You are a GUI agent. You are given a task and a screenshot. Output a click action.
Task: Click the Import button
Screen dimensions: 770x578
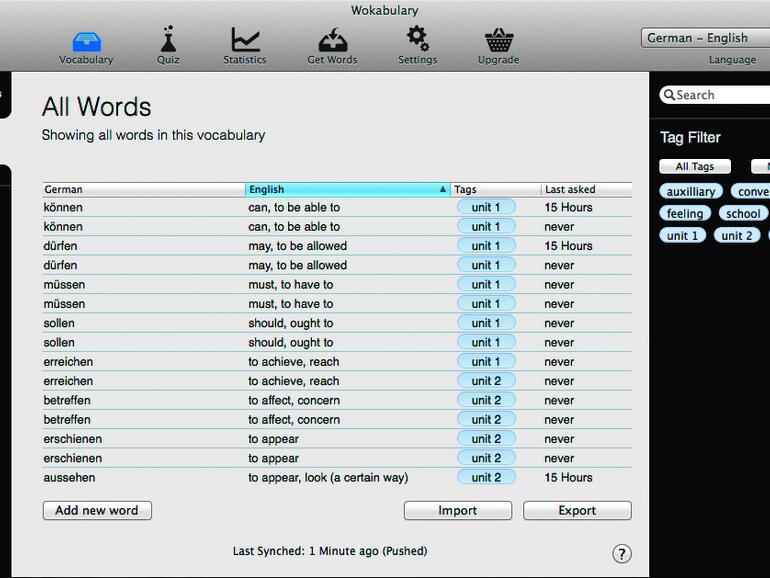[x=458, y=510]
